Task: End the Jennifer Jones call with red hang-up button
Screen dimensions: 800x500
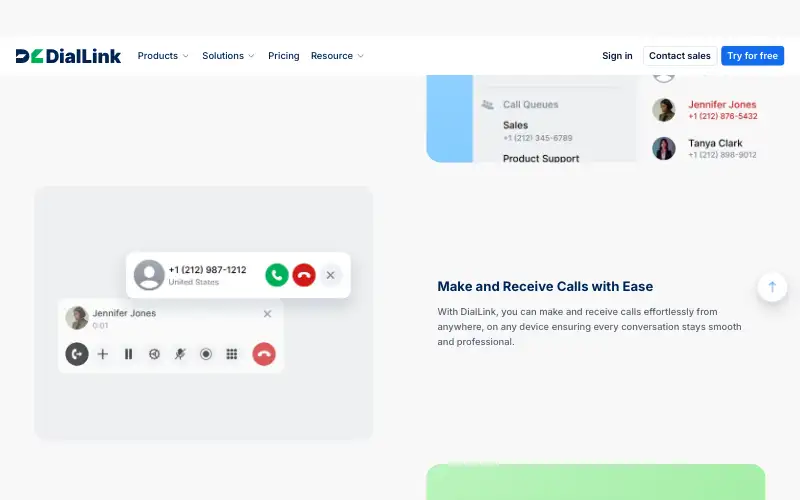Action: pos(264,354)
